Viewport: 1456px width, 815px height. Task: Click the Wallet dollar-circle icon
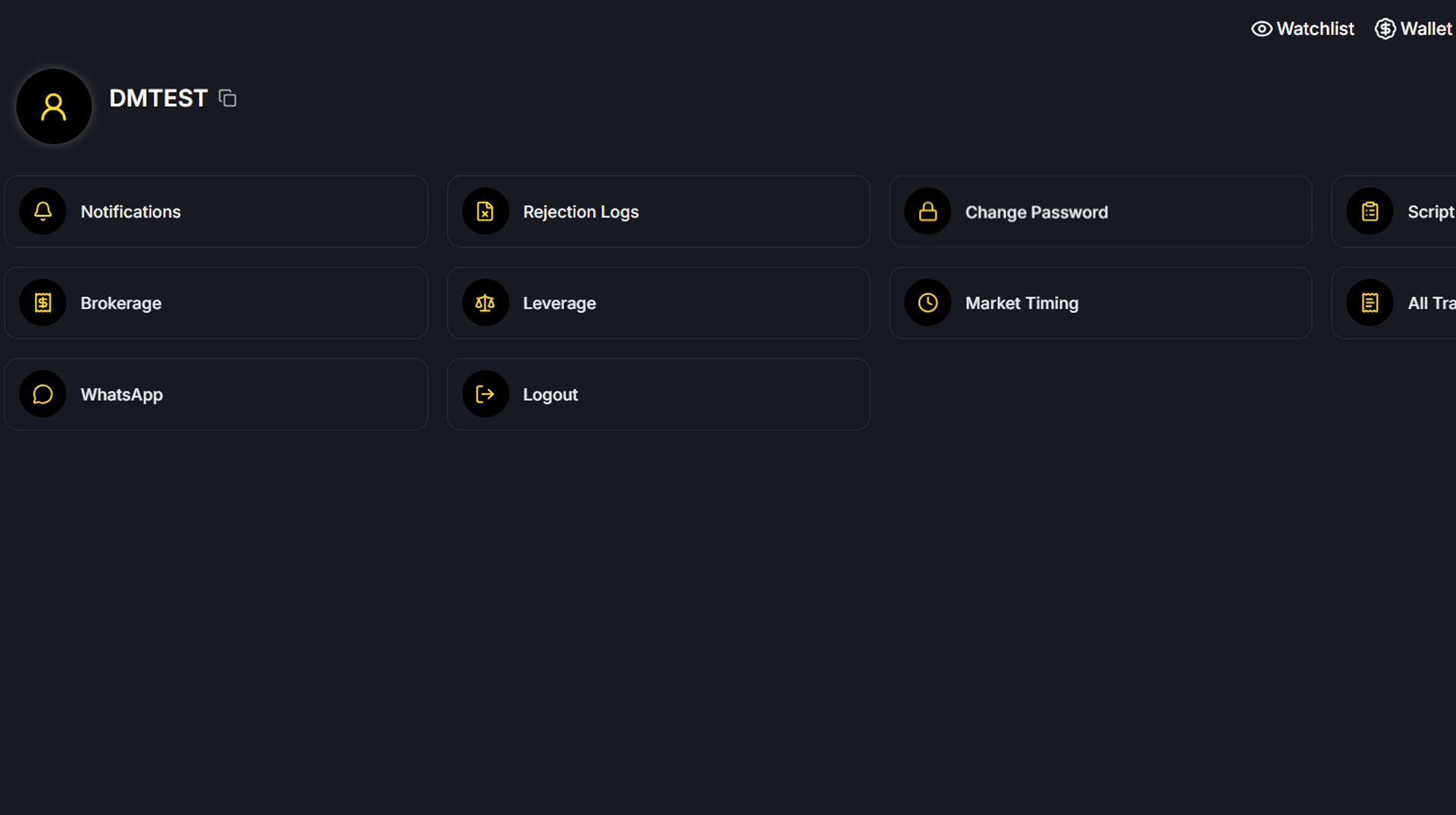tap(1385, 28)
